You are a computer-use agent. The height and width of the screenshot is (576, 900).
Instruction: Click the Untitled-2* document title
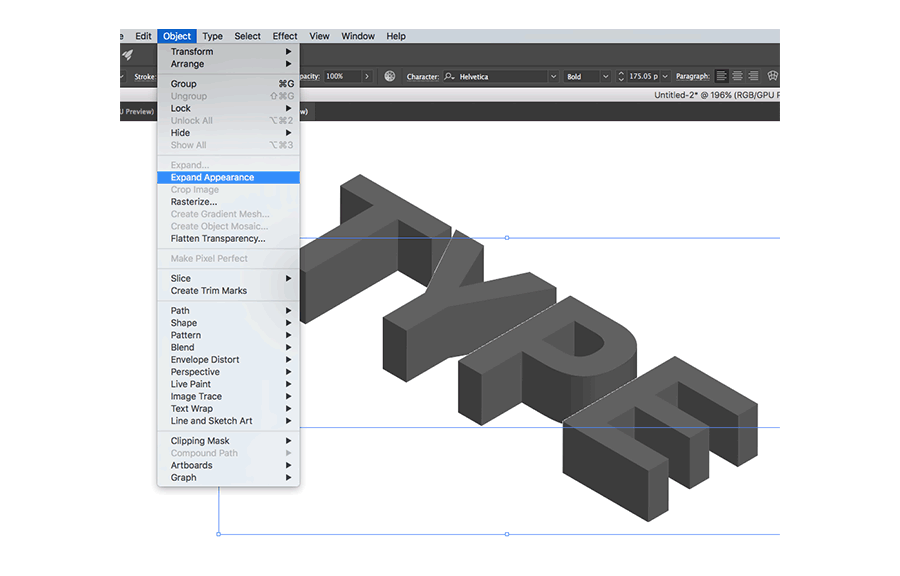pyautogui.click(x=717, y=95)
